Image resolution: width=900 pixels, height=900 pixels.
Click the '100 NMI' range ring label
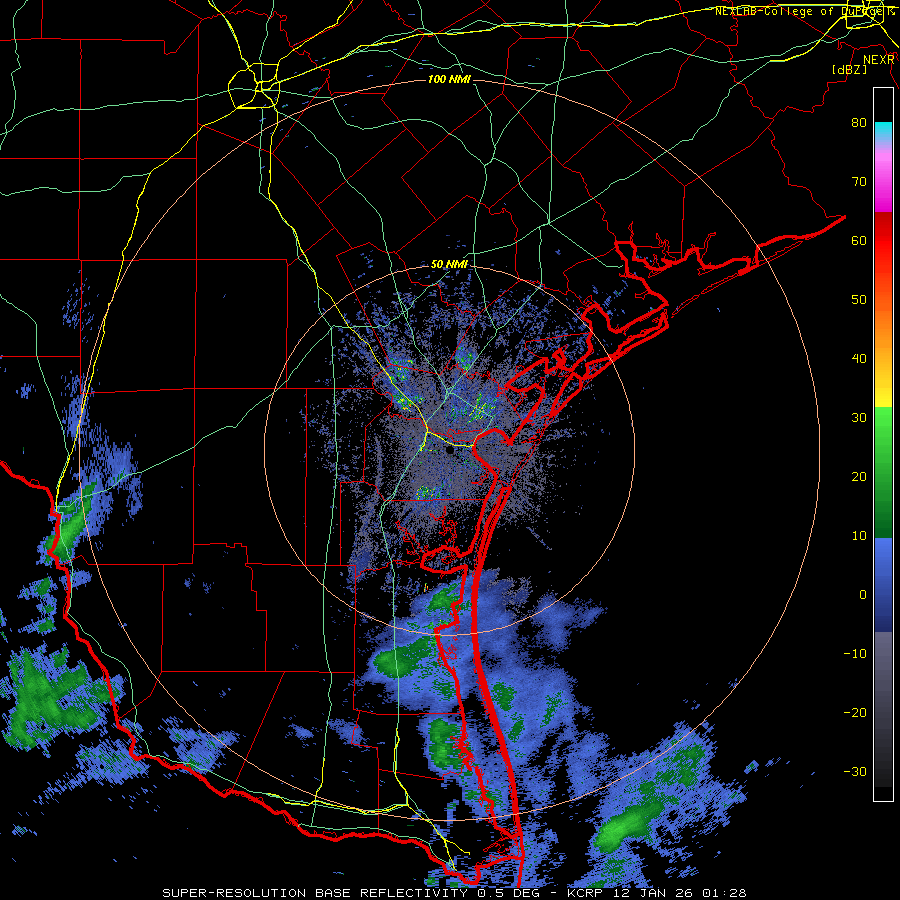click(x=449, y=79)
